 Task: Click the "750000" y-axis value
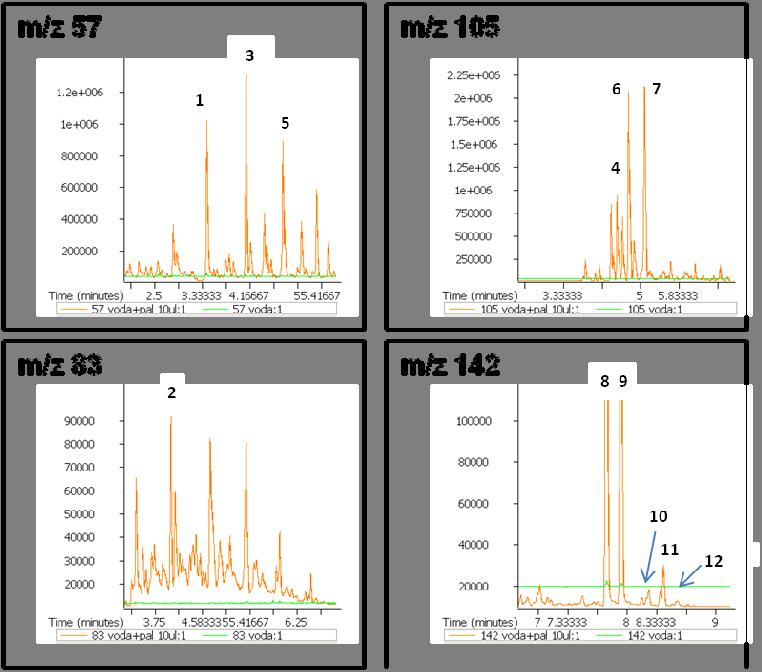tap(473, 213)
